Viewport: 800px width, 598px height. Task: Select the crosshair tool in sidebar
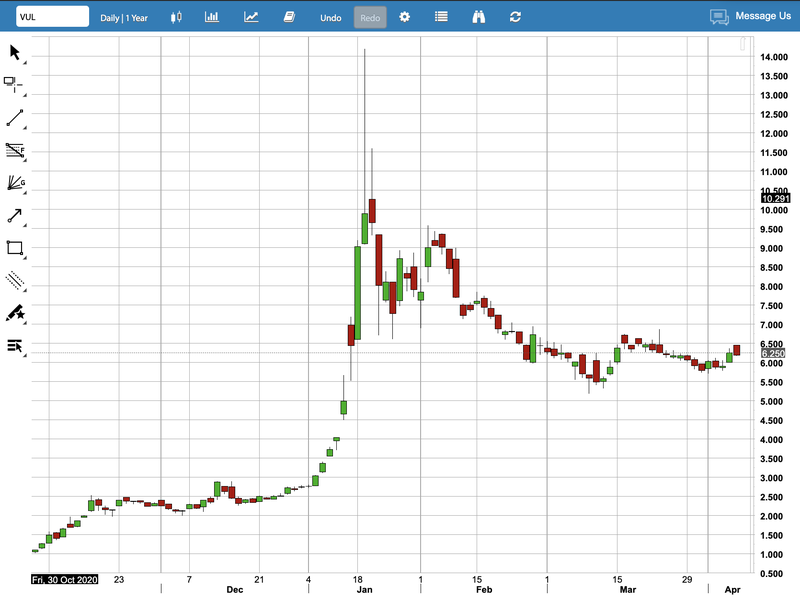(13, 85)
